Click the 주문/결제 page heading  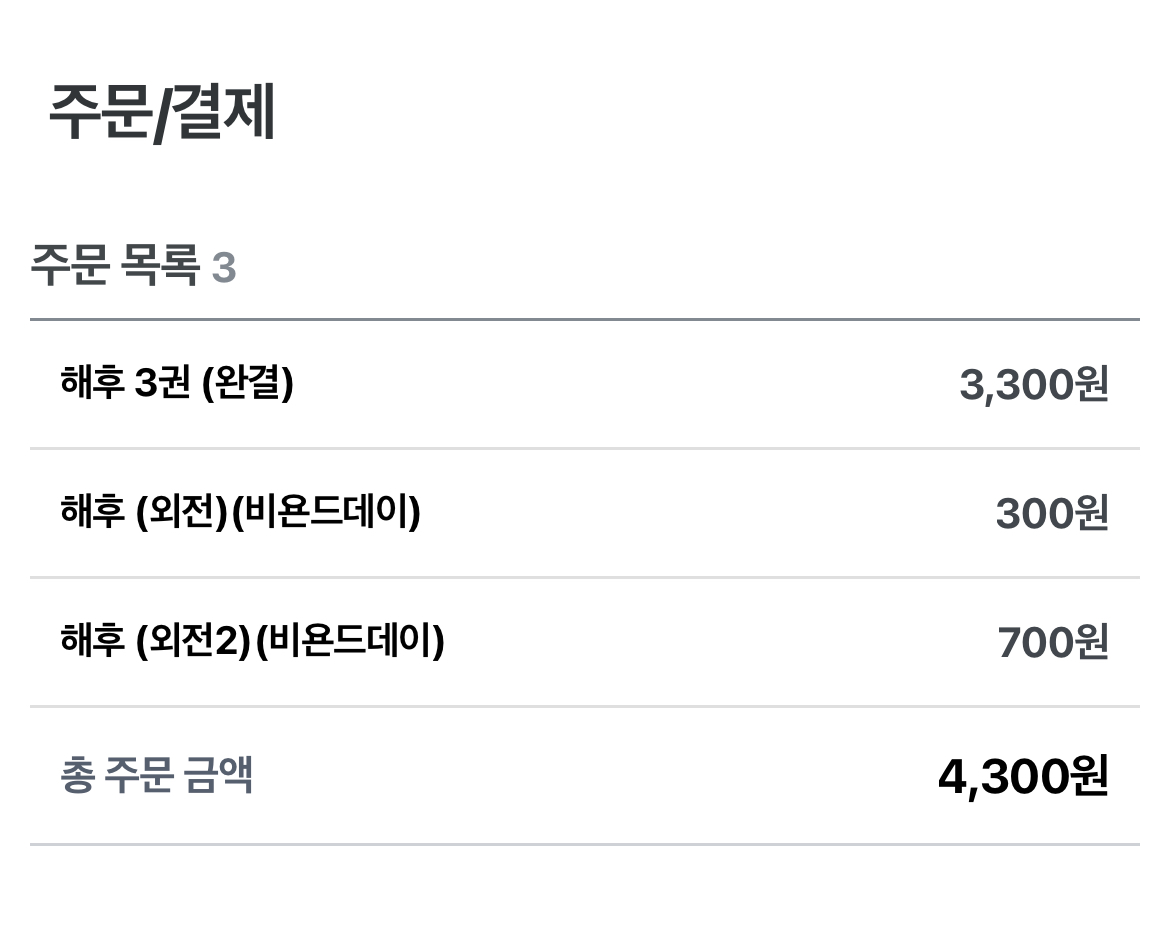162,114
